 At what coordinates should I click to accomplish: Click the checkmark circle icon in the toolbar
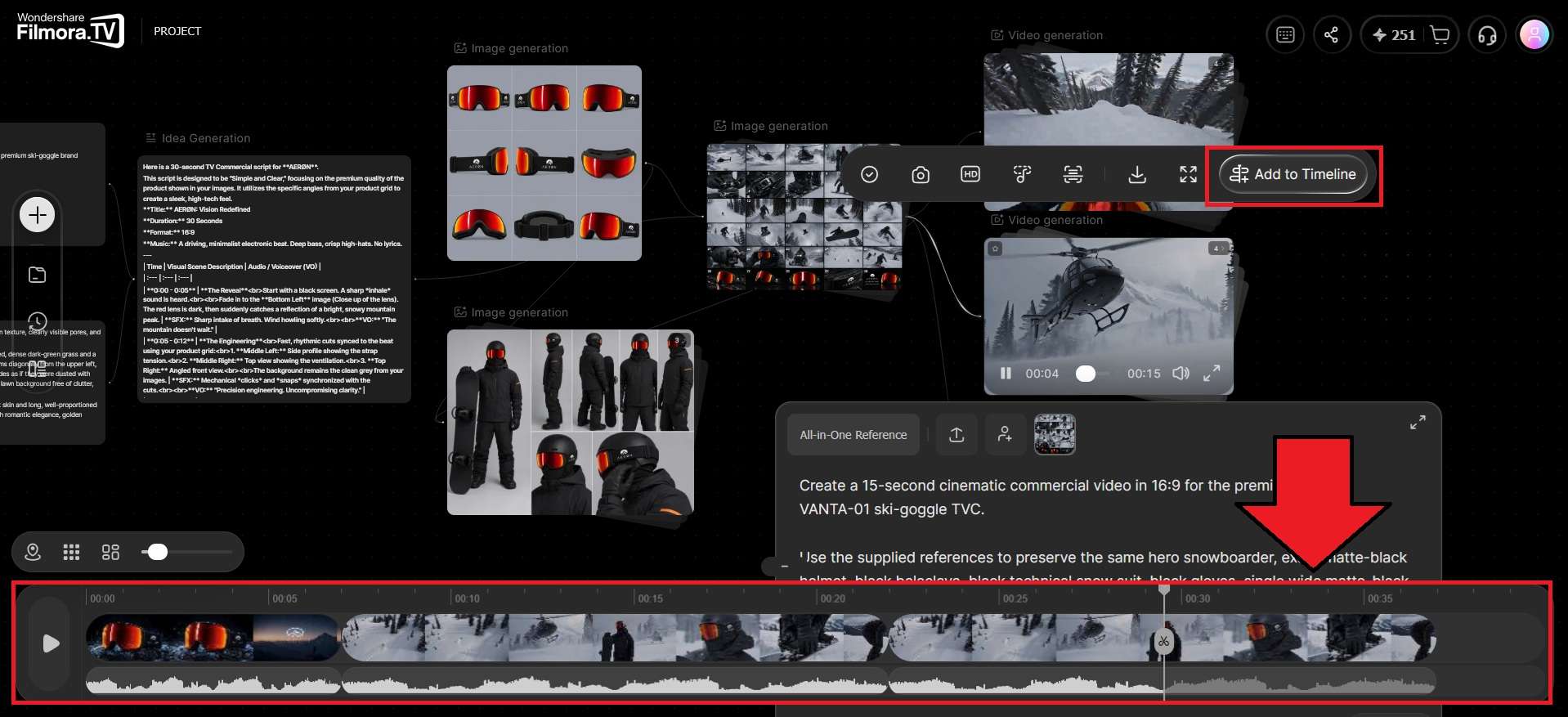[870, 174]
